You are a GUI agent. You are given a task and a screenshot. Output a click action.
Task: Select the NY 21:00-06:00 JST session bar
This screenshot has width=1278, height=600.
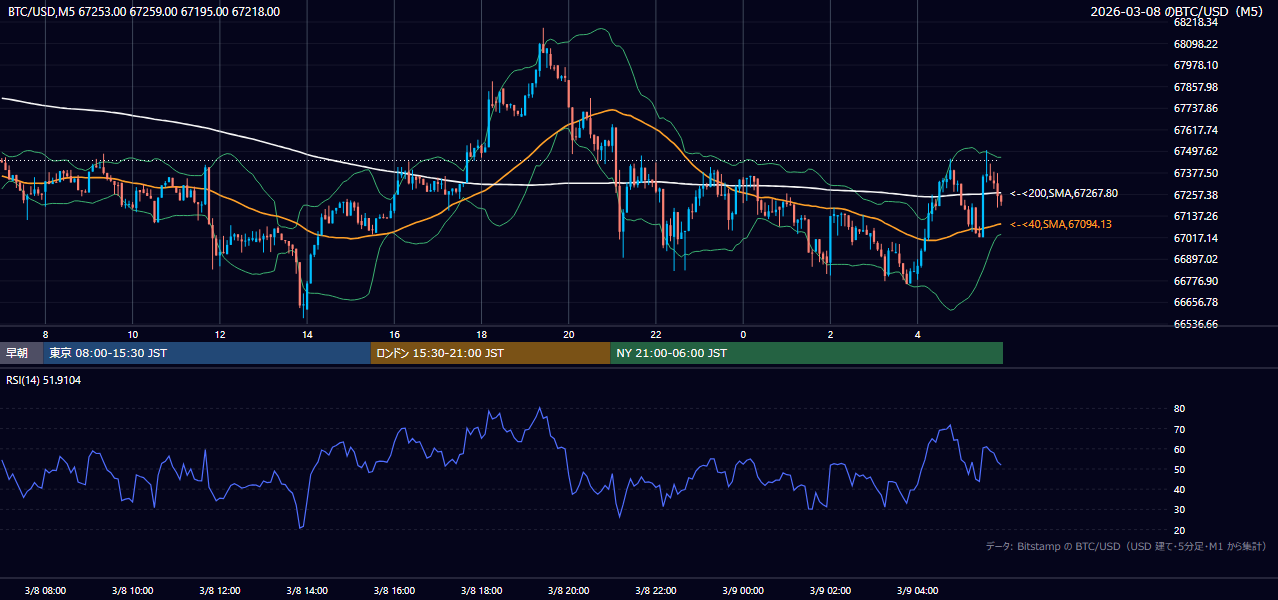(806, 353)
